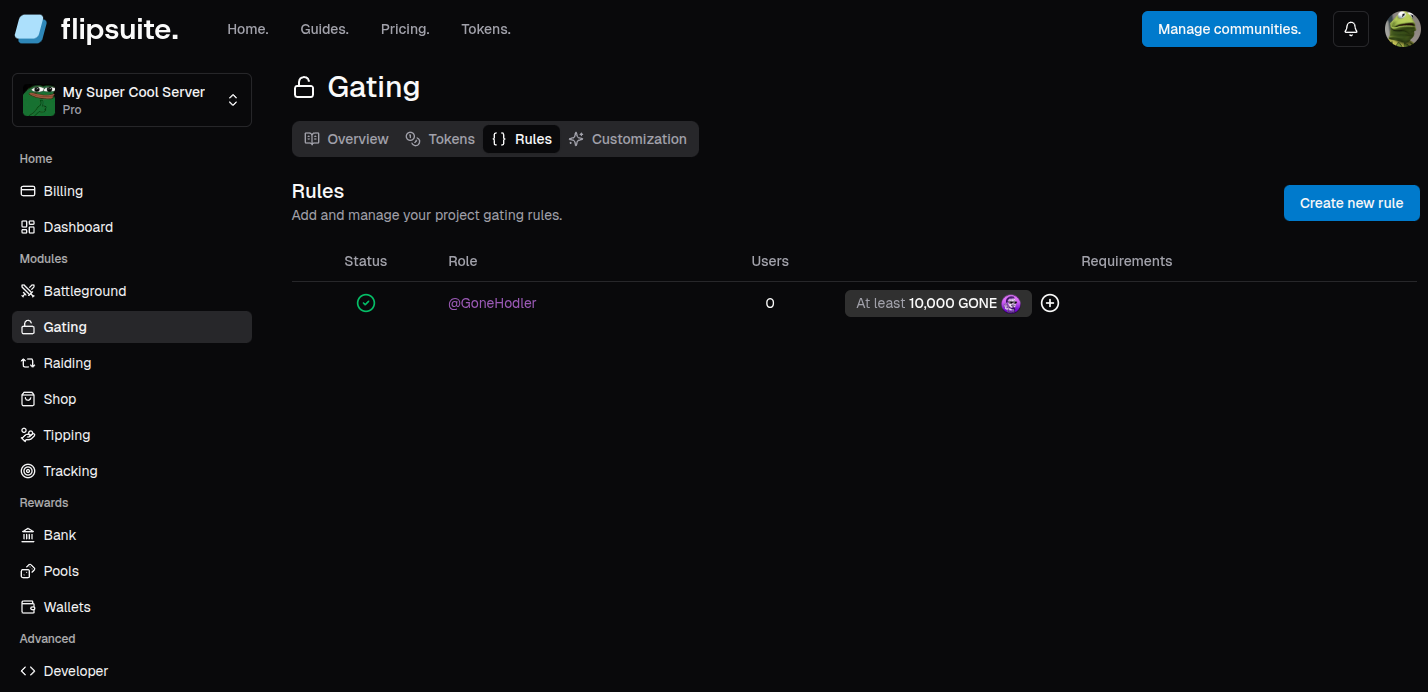Click the Tipping hand-coin icon
The height and width of the screenshot is (692, 1428).
[x=28, y=435]
